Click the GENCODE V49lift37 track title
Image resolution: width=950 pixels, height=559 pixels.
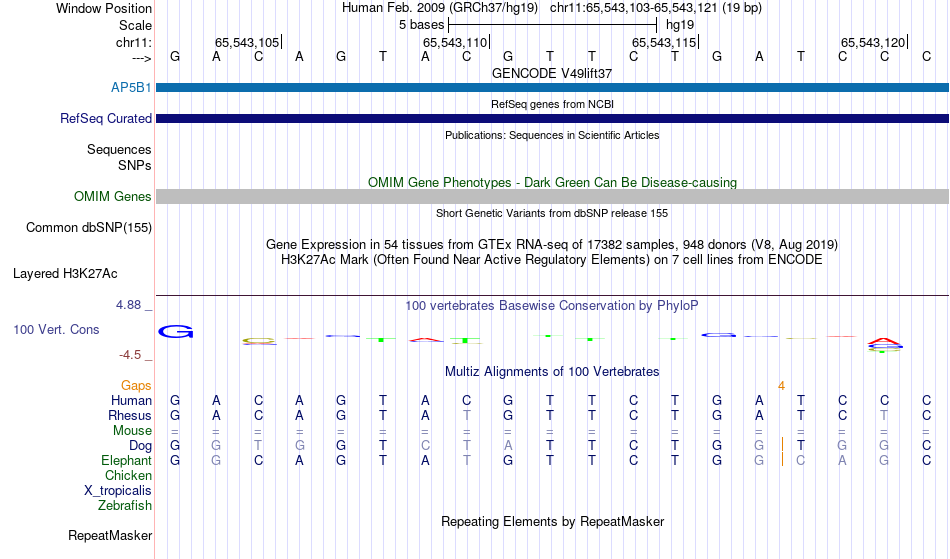552,73
